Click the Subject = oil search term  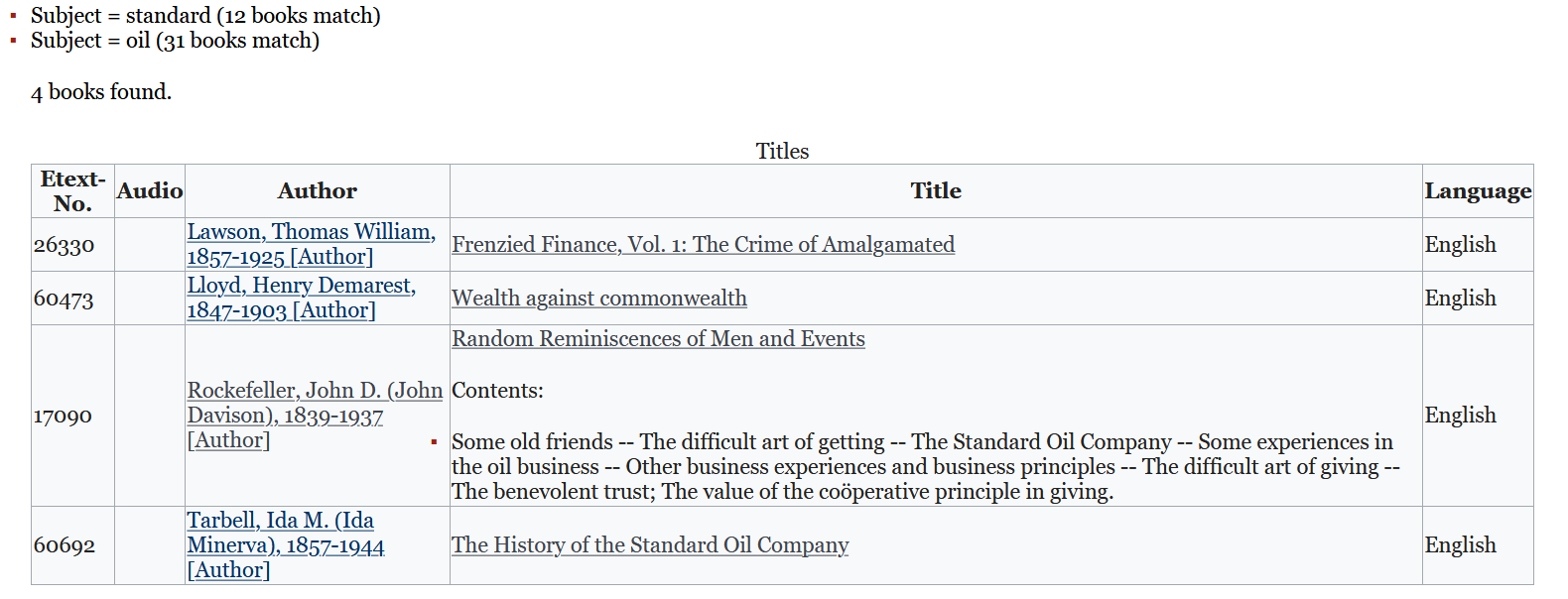[175, 41]
